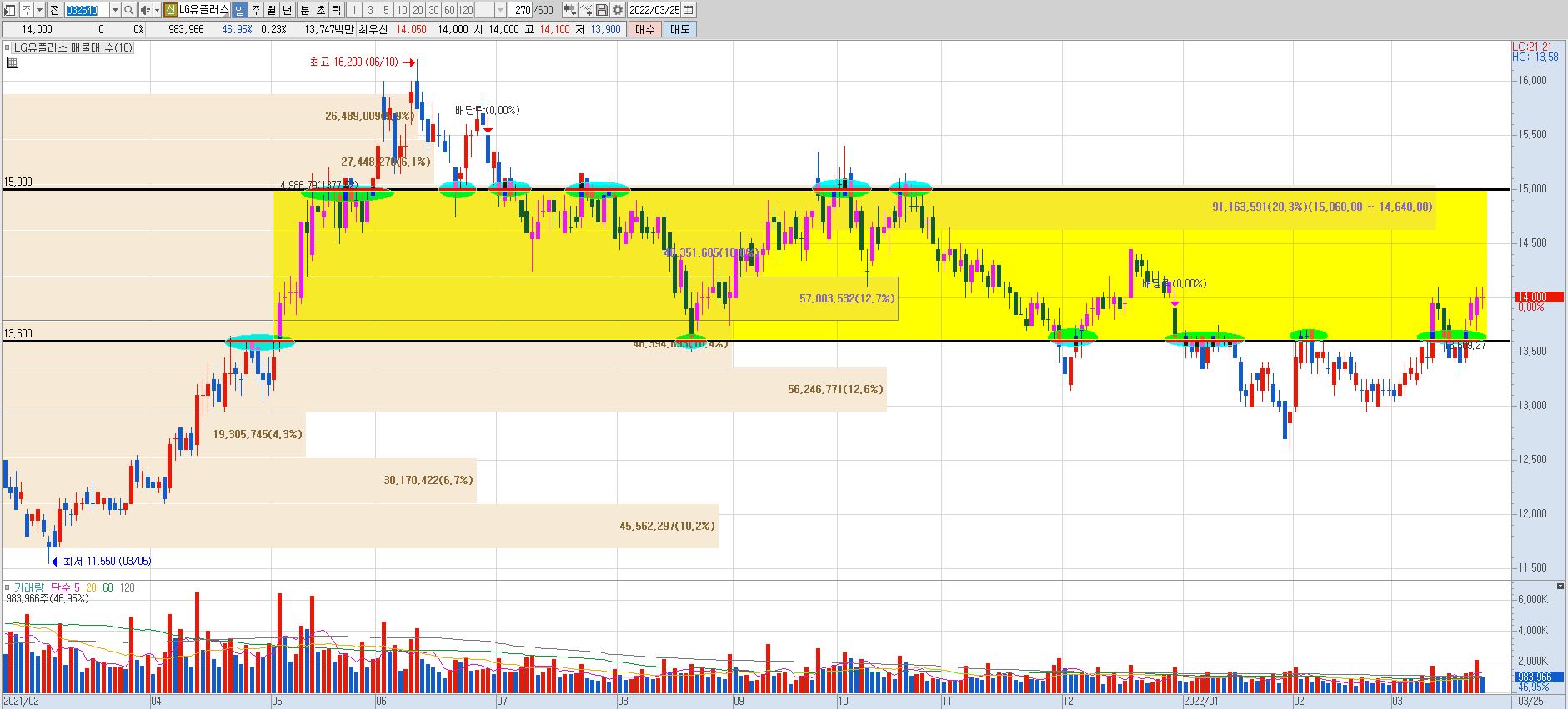Click the LC:21,21 indicator text

(x=1532, y=47)
